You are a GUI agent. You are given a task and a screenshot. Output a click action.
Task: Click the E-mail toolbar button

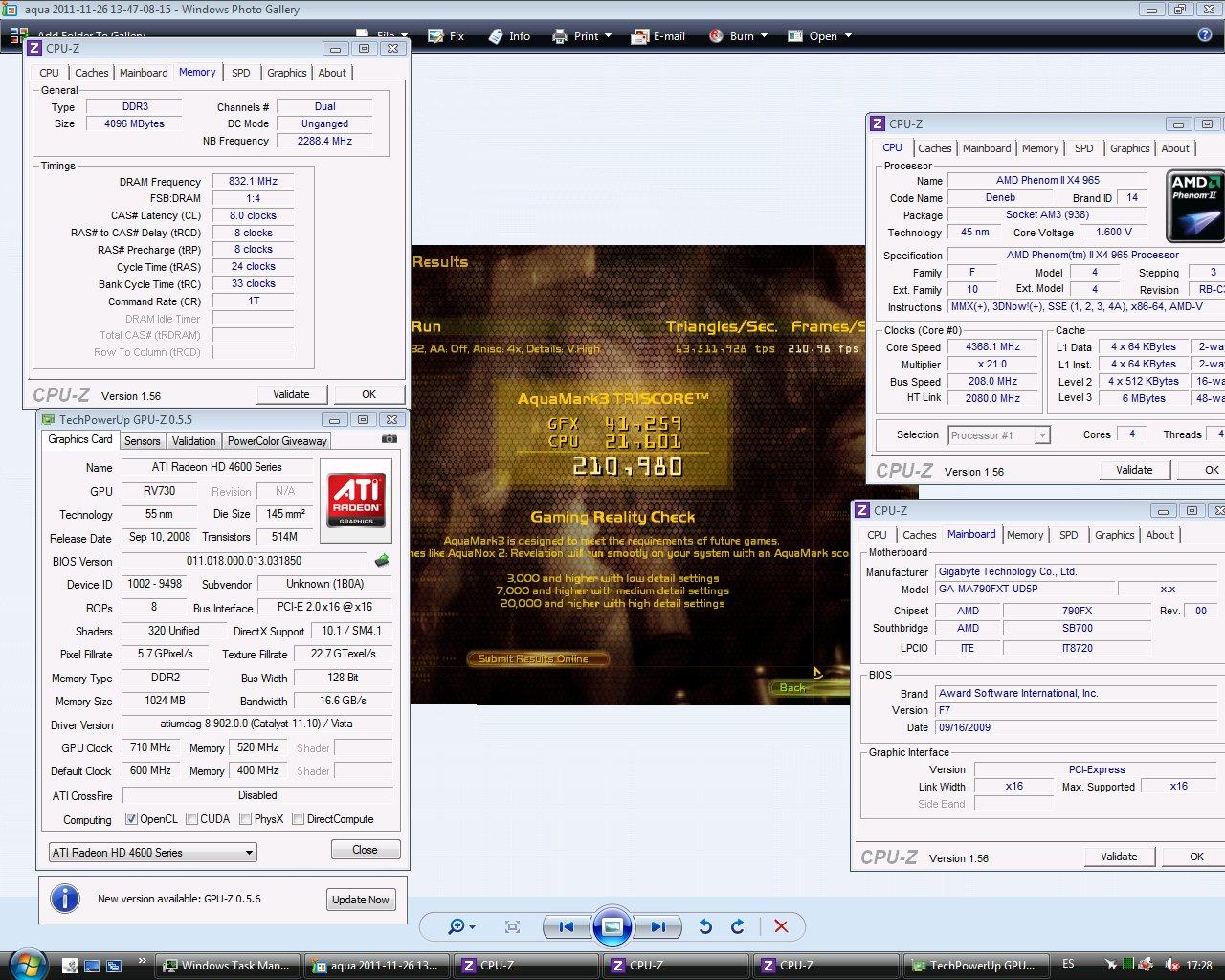coord(658,36)
